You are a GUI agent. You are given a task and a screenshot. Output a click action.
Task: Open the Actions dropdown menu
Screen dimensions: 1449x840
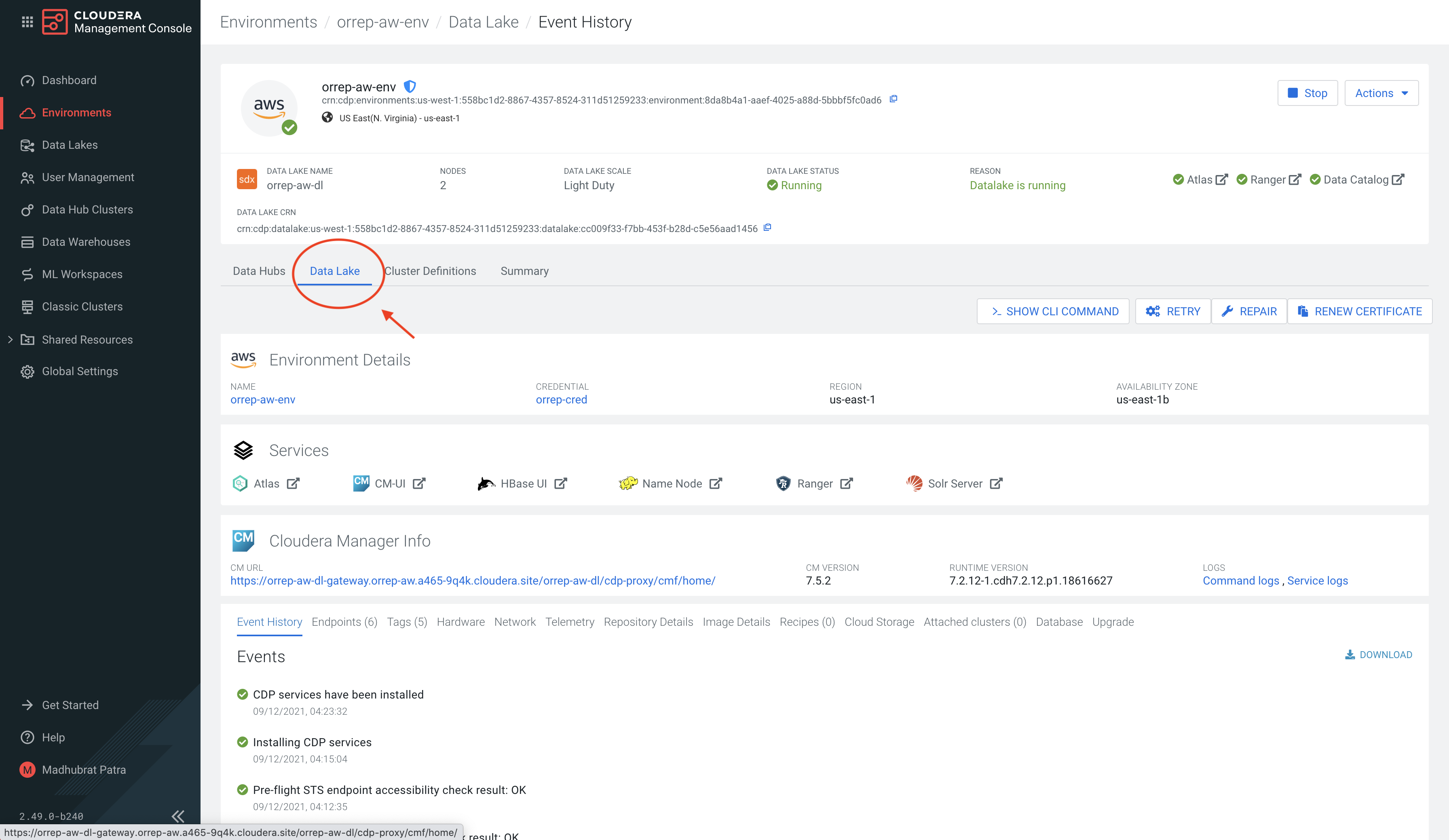click(x=1381, y=93)
